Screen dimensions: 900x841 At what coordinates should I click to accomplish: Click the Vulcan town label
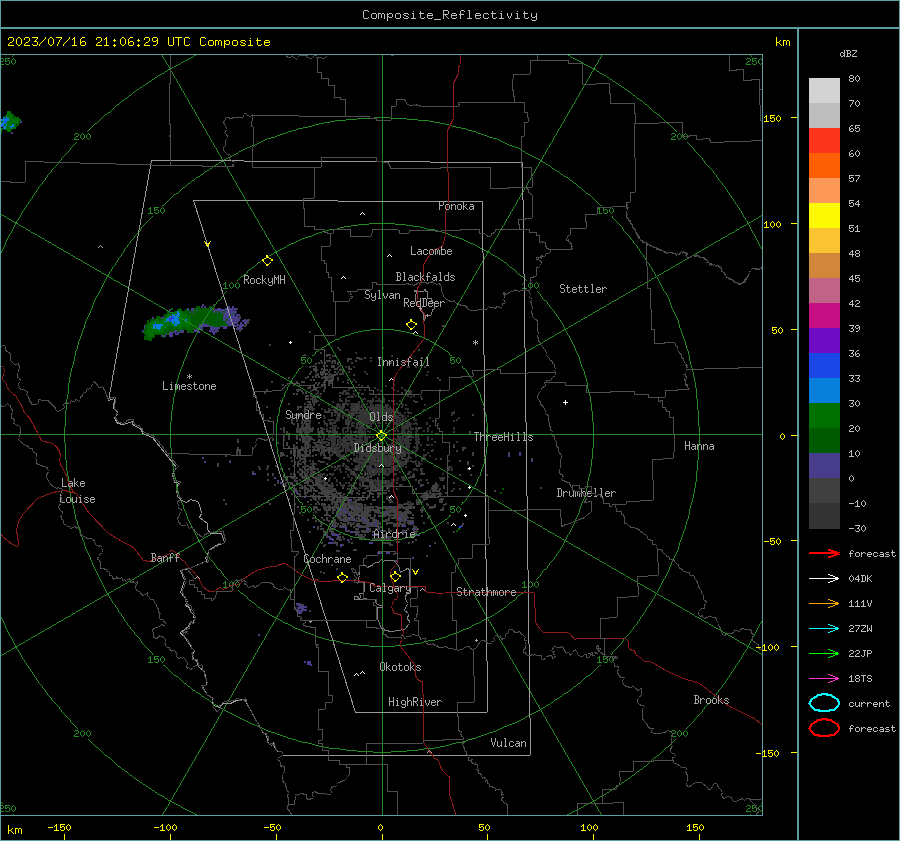point(508,743)
